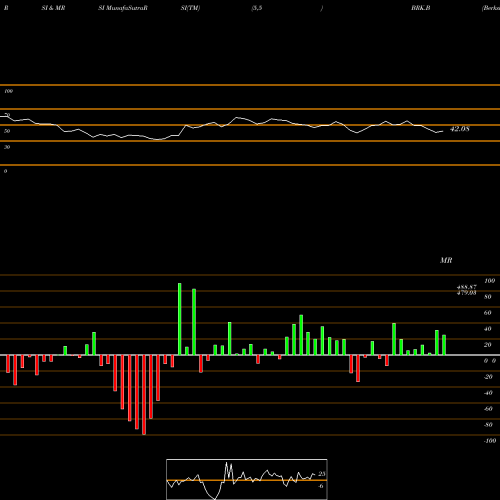
Task: Click the price value 488.87
Action: 467,287
